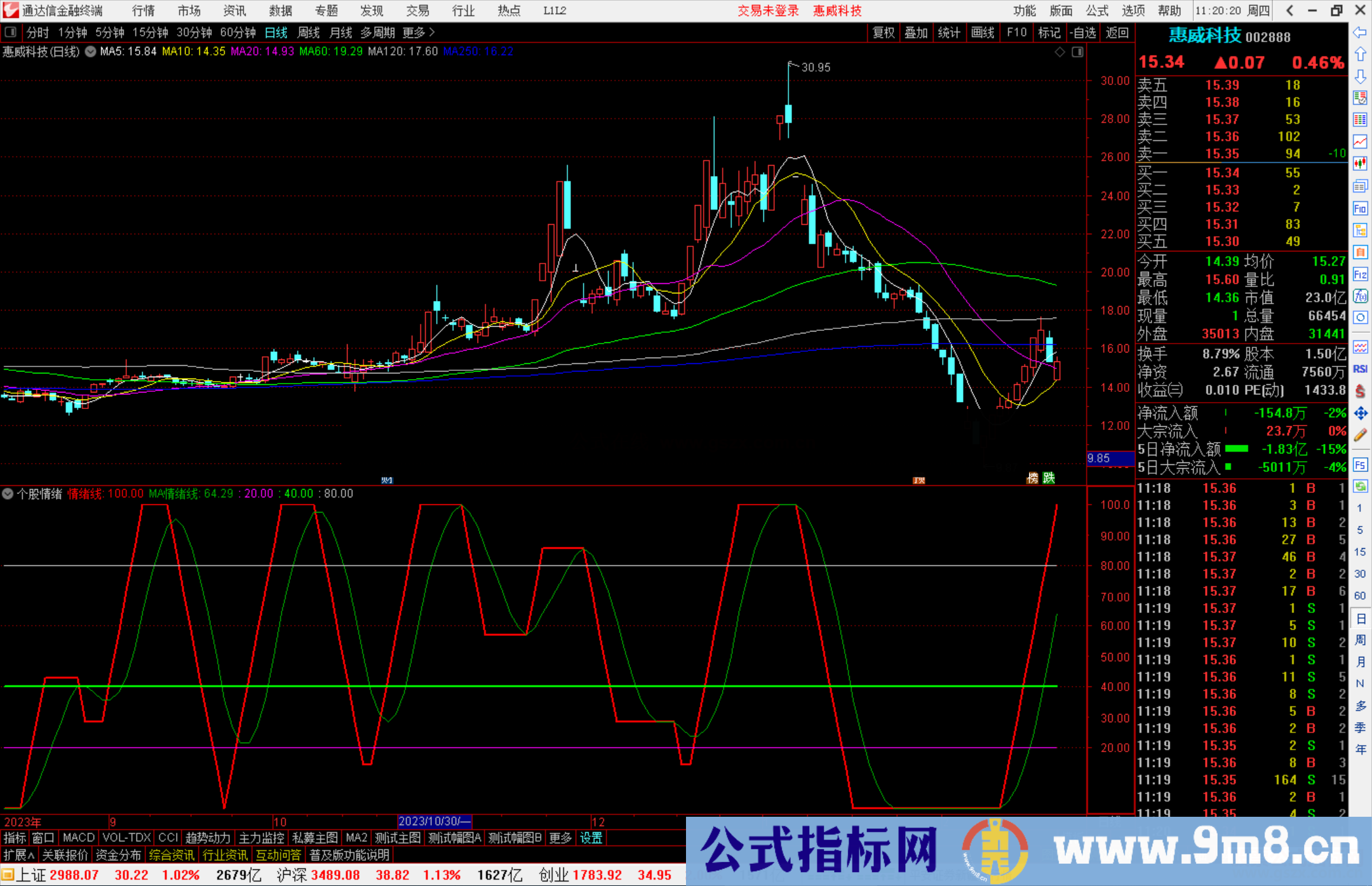This screenshot has height=886, width=1372.
Task: Switch to the 周线 weekly tab
Action: tap(308, 32)
